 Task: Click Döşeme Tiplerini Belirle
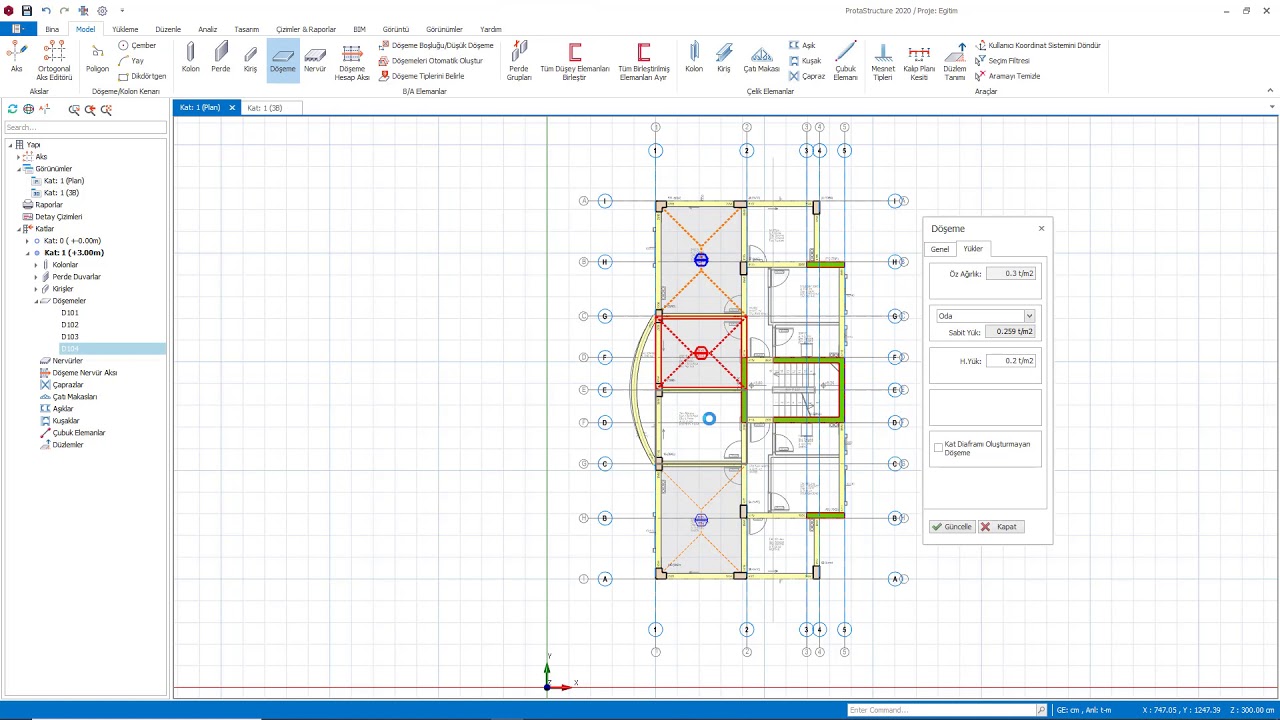tap(421, 76)
